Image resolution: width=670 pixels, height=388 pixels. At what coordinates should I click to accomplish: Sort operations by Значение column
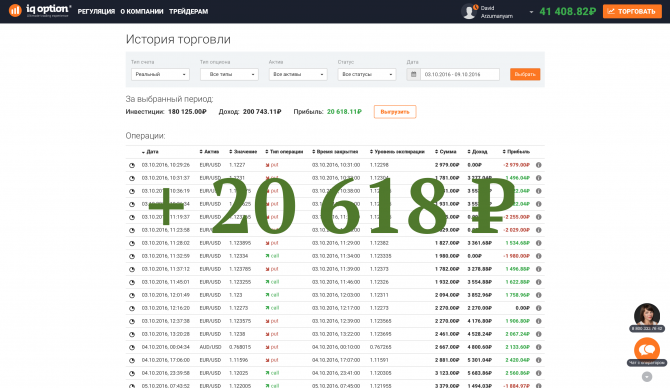243,152
